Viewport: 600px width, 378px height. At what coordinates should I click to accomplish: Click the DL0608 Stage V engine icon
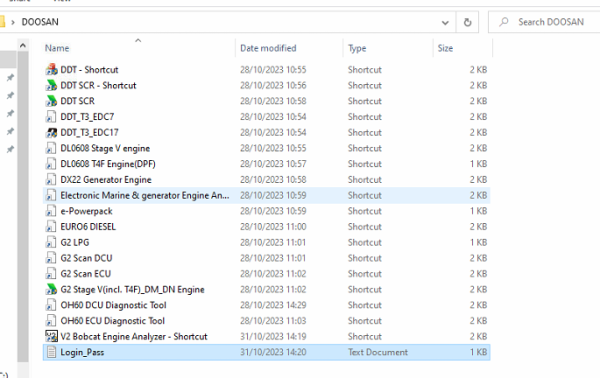[x=51, y=148]
